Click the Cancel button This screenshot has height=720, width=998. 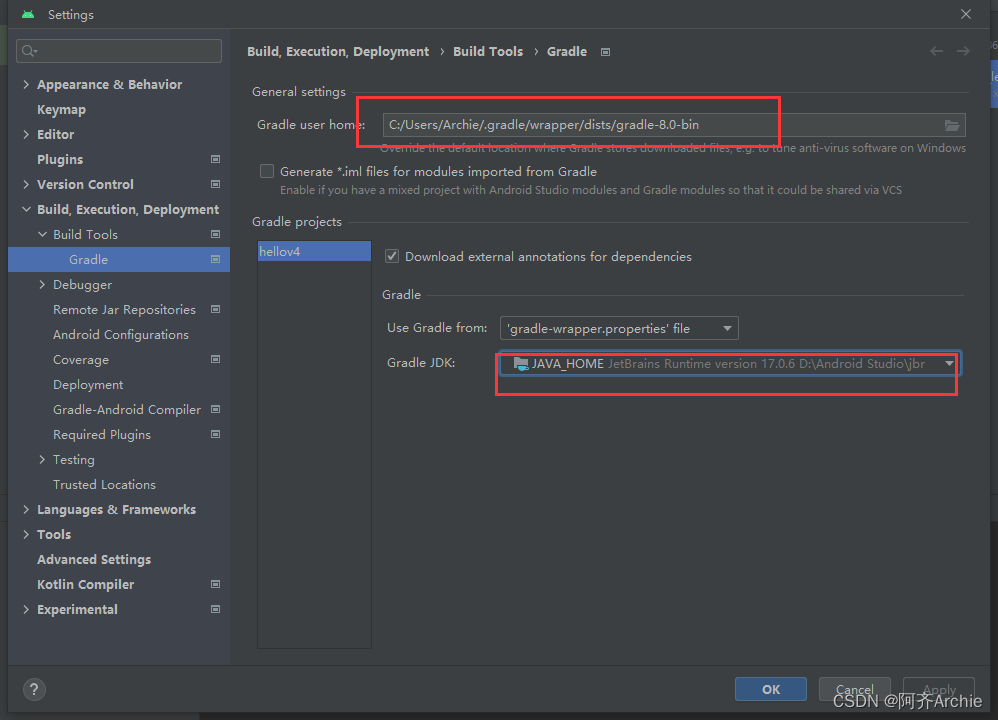coord(854,689)
